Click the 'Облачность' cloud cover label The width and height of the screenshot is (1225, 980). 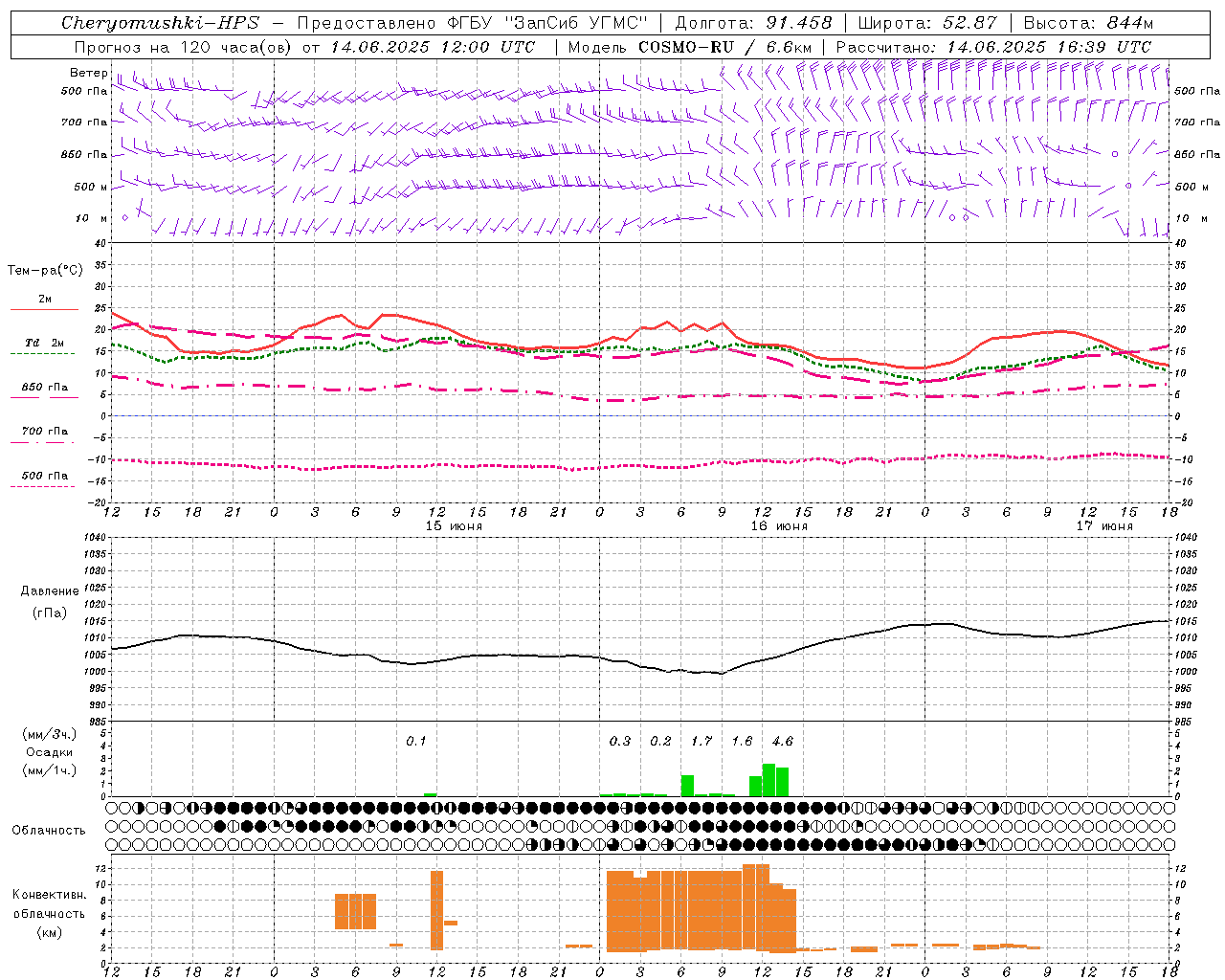(x=48, y=831)
